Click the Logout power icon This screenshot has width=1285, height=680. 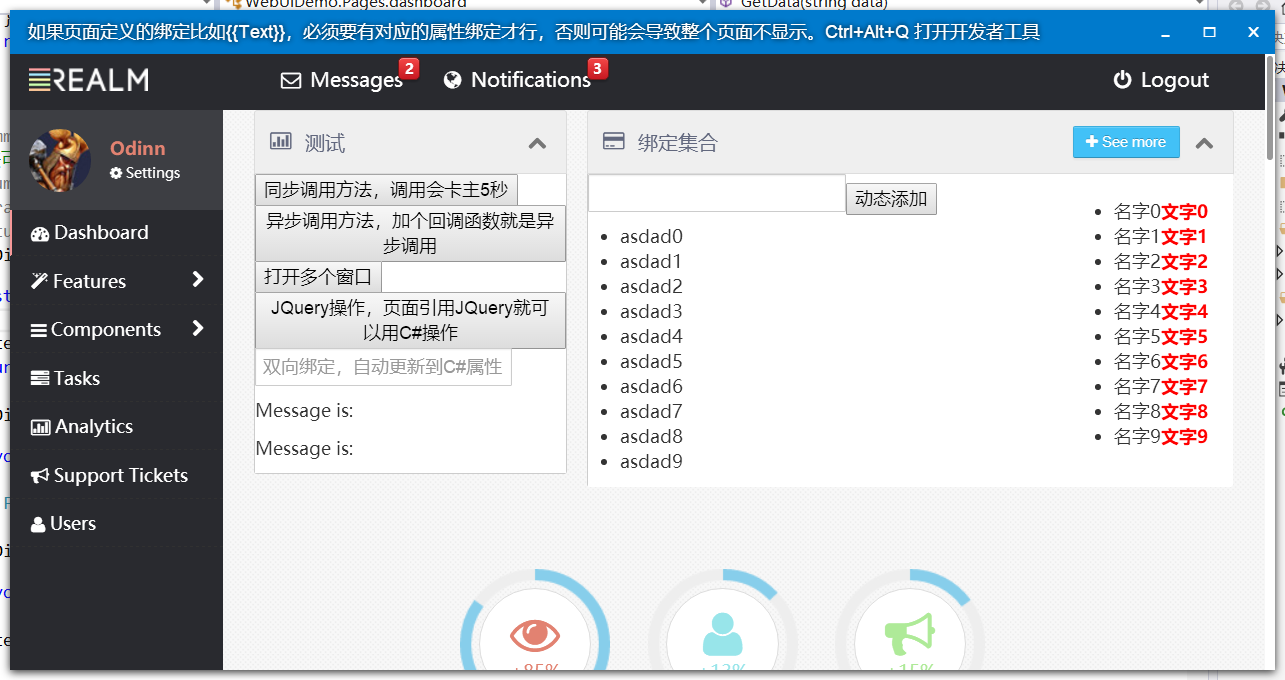[x=1122, y=80]
